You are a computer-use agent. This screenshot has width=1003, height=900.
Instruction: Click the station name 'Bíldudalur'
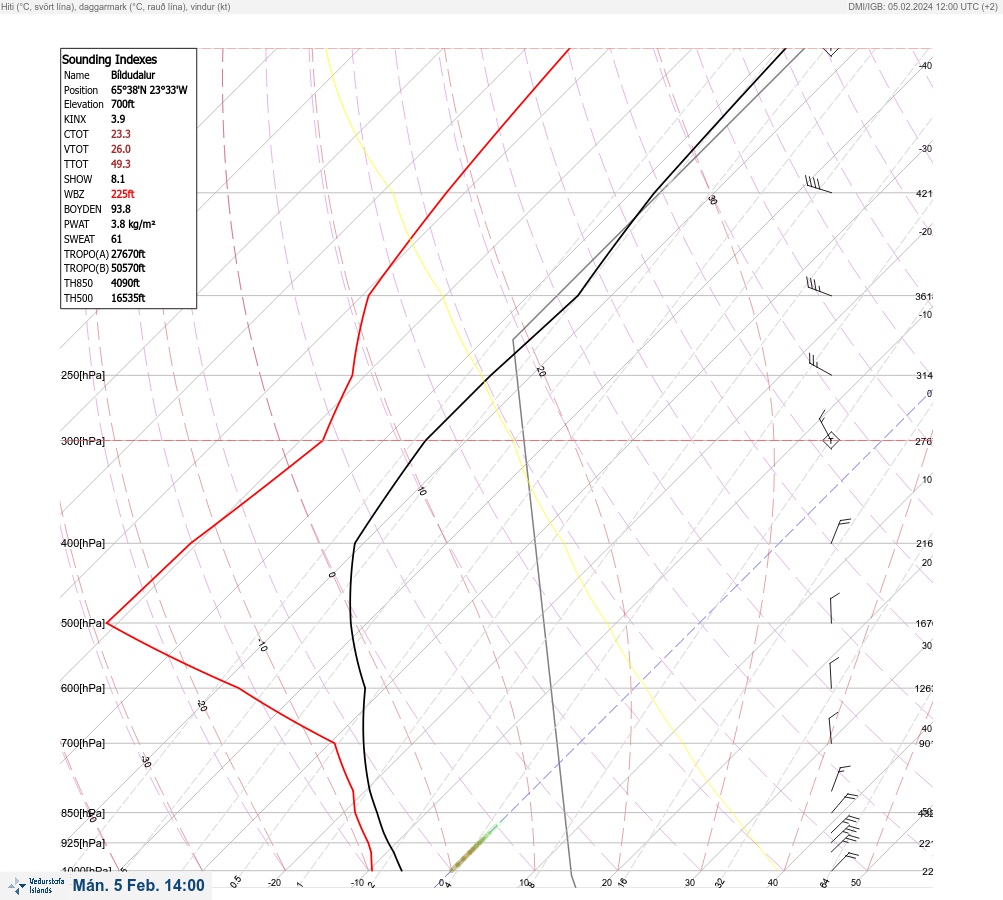[133, 75]
